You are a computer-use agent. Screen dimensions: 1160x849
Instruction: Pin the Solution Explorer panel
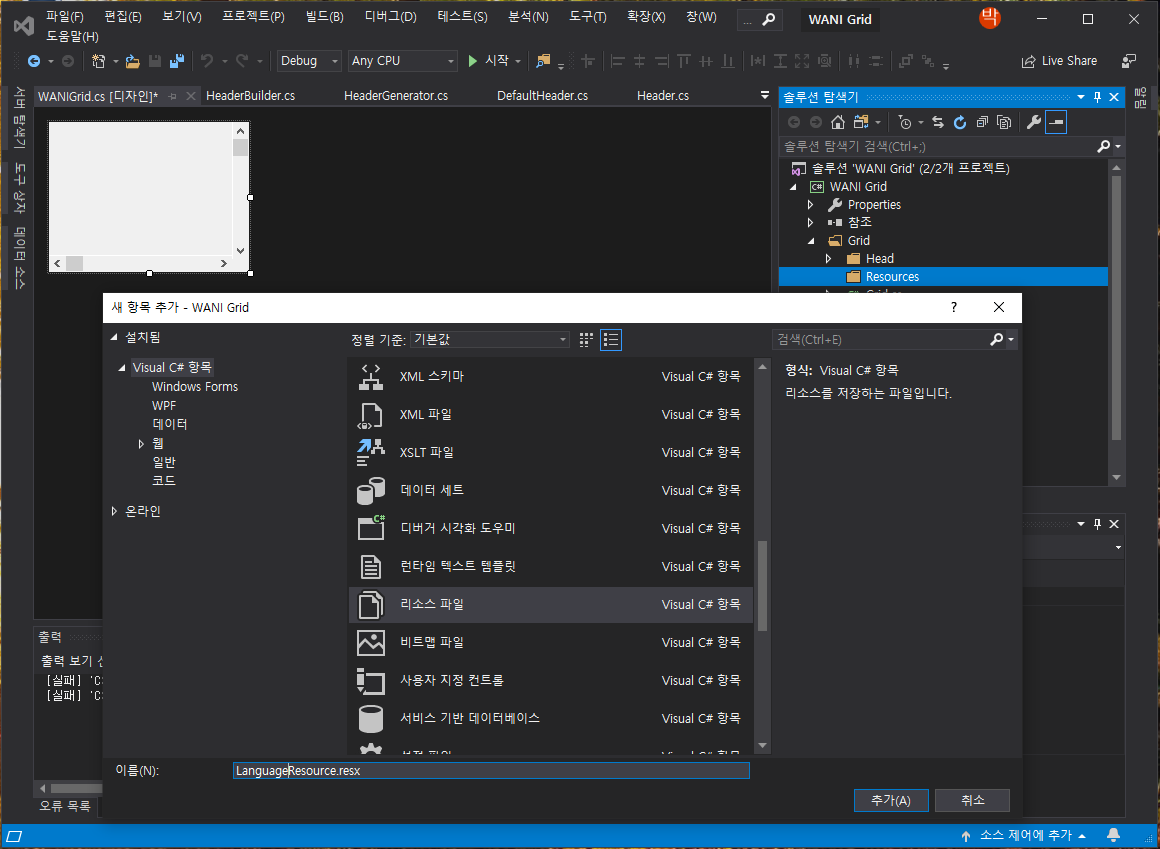tap(1098, 97)
